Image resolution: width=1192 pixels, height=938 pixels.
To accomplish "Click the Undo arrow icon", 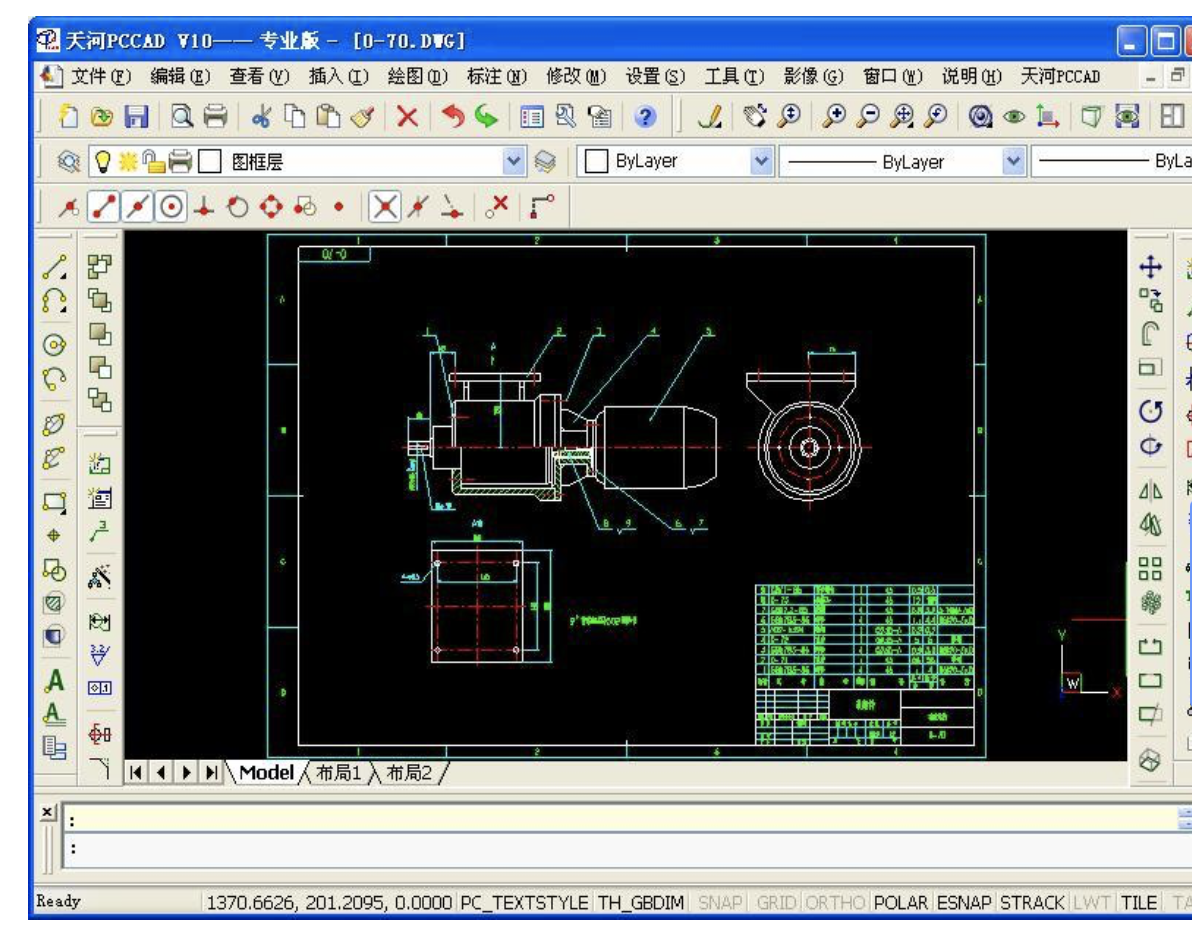I will (x=455, y=117).
